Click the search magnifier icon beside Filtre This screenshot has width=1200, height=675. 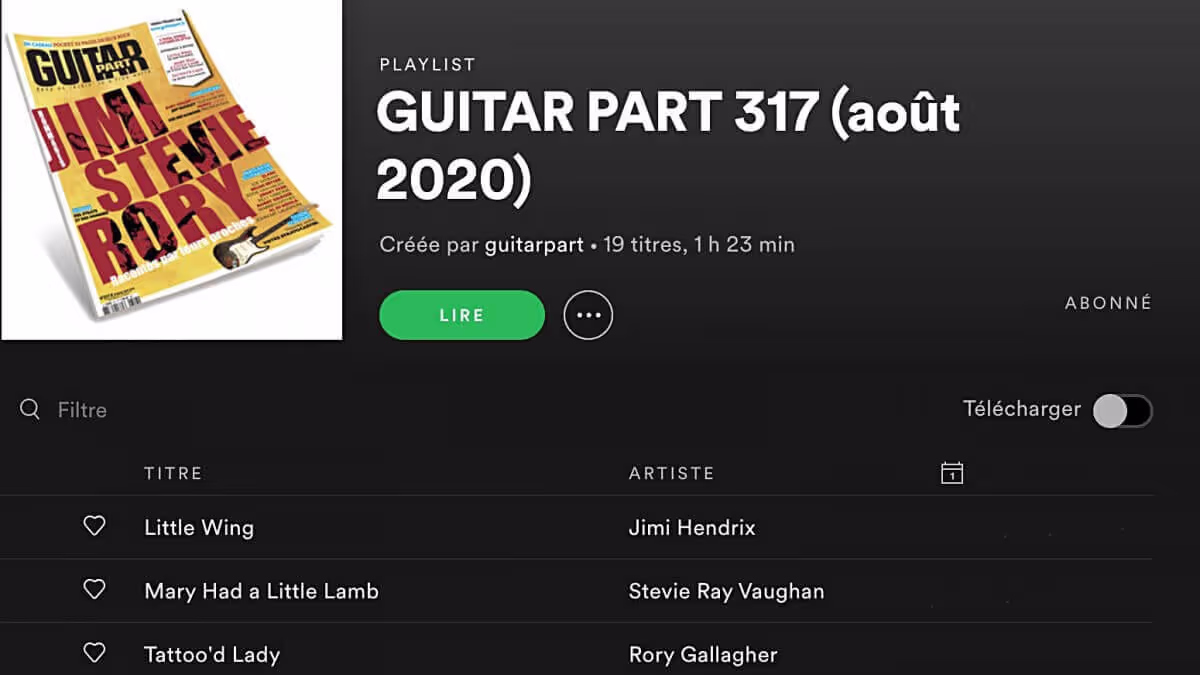pyautogui.click(x=30, y=409)
